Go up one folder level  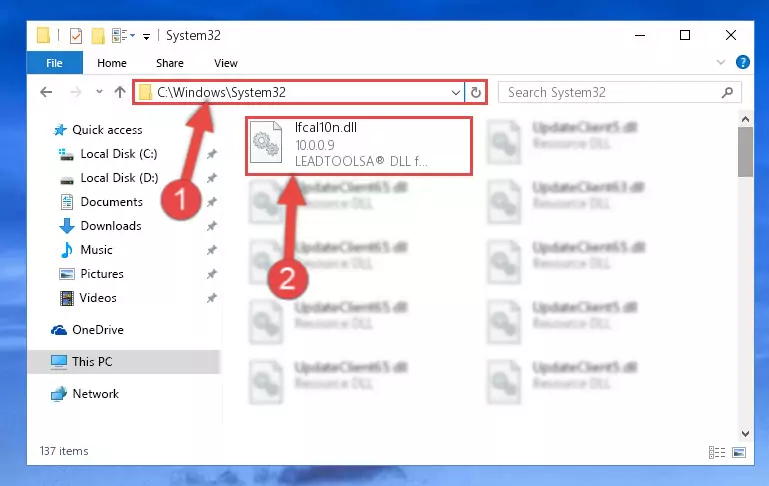120,92
